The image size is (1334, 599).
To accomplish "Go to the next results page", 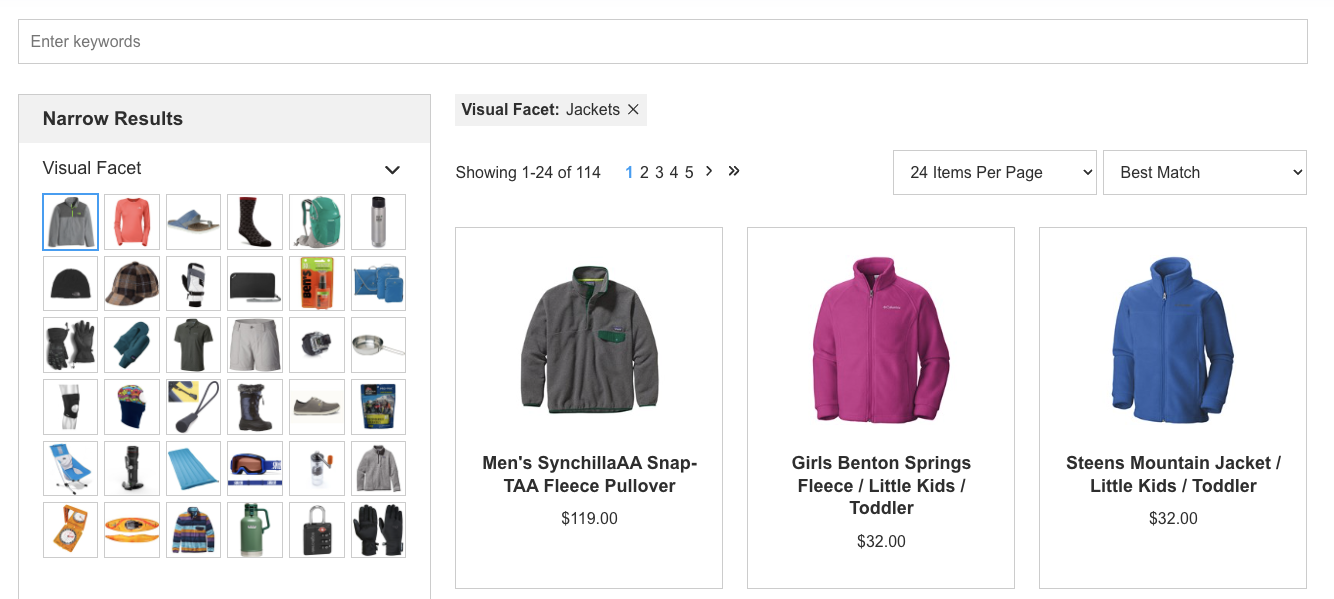I will [x=709, y=171].
